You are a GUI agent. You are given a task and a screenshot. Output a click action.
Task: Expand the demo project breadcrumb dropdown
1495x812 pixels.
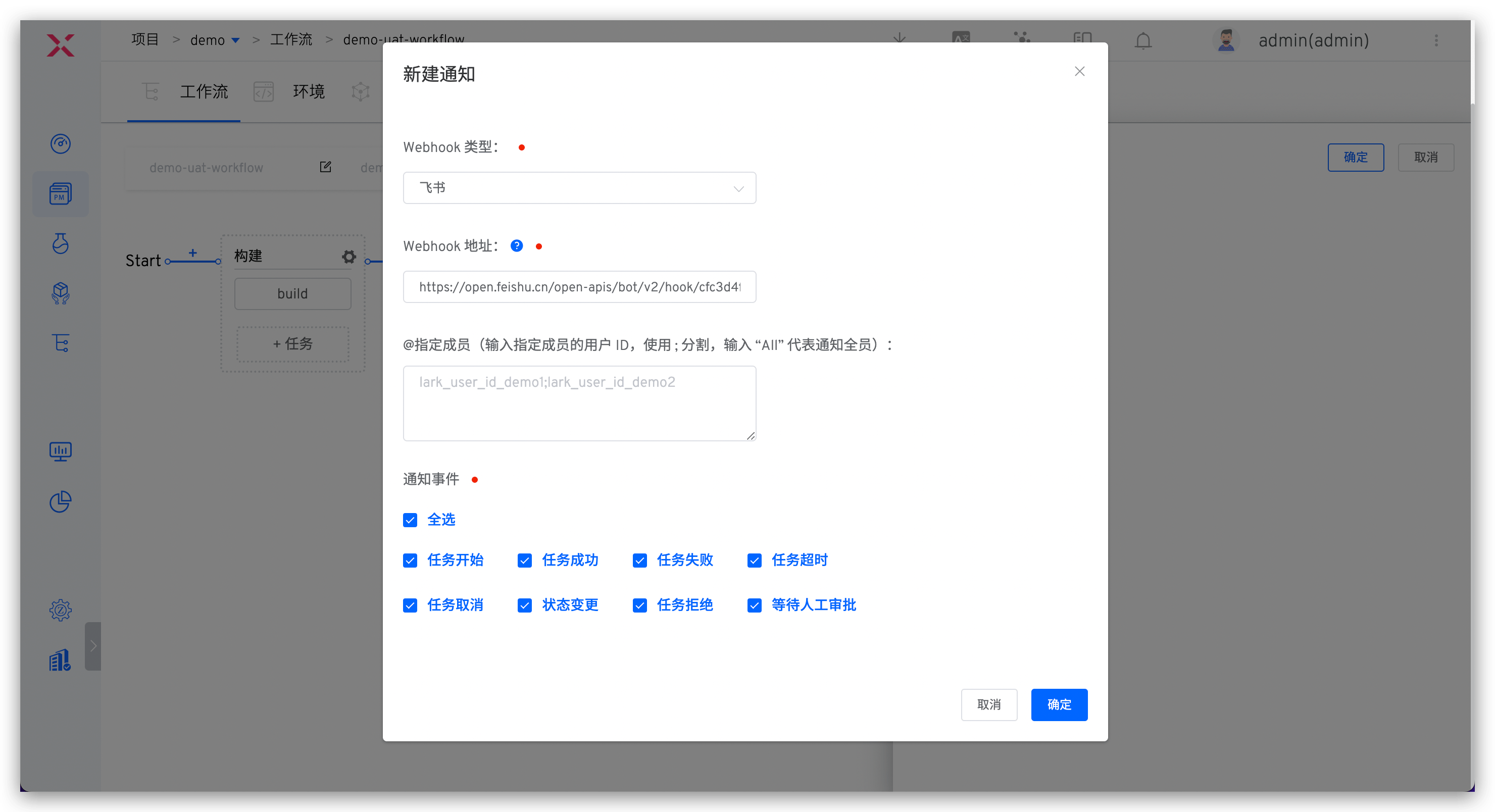click(x=236, y=39)
